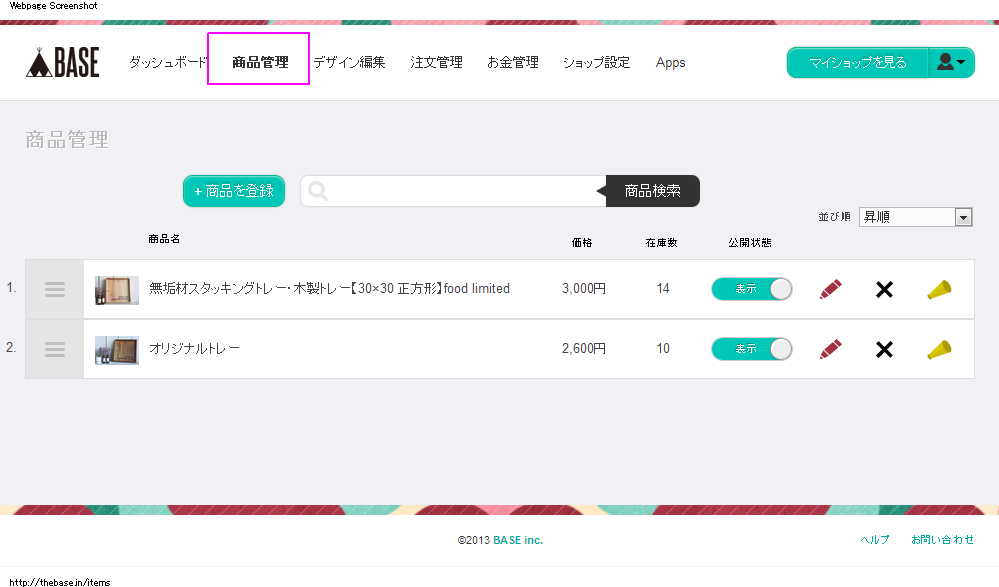Open the お問い合わせ footer link

point(942,540)
